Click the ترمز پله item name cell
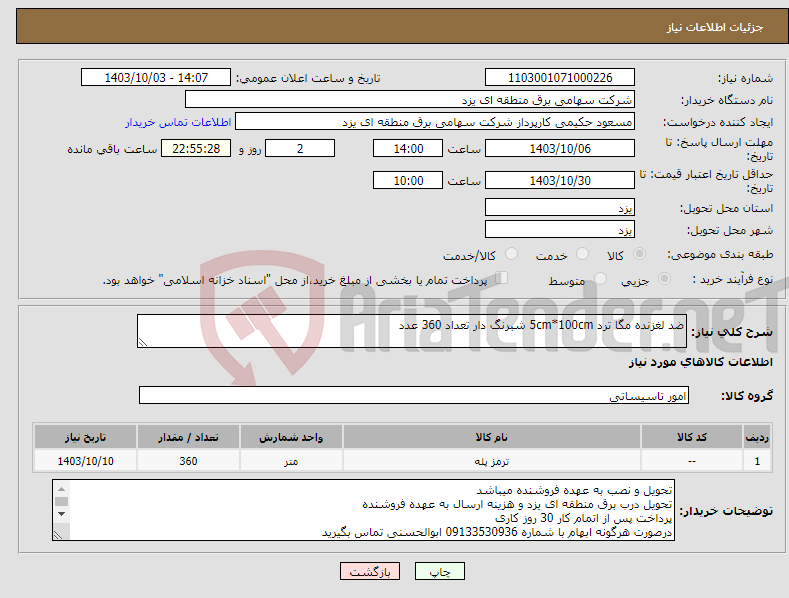This screenshot has height=598, width=789. click(x=492, y=461)
